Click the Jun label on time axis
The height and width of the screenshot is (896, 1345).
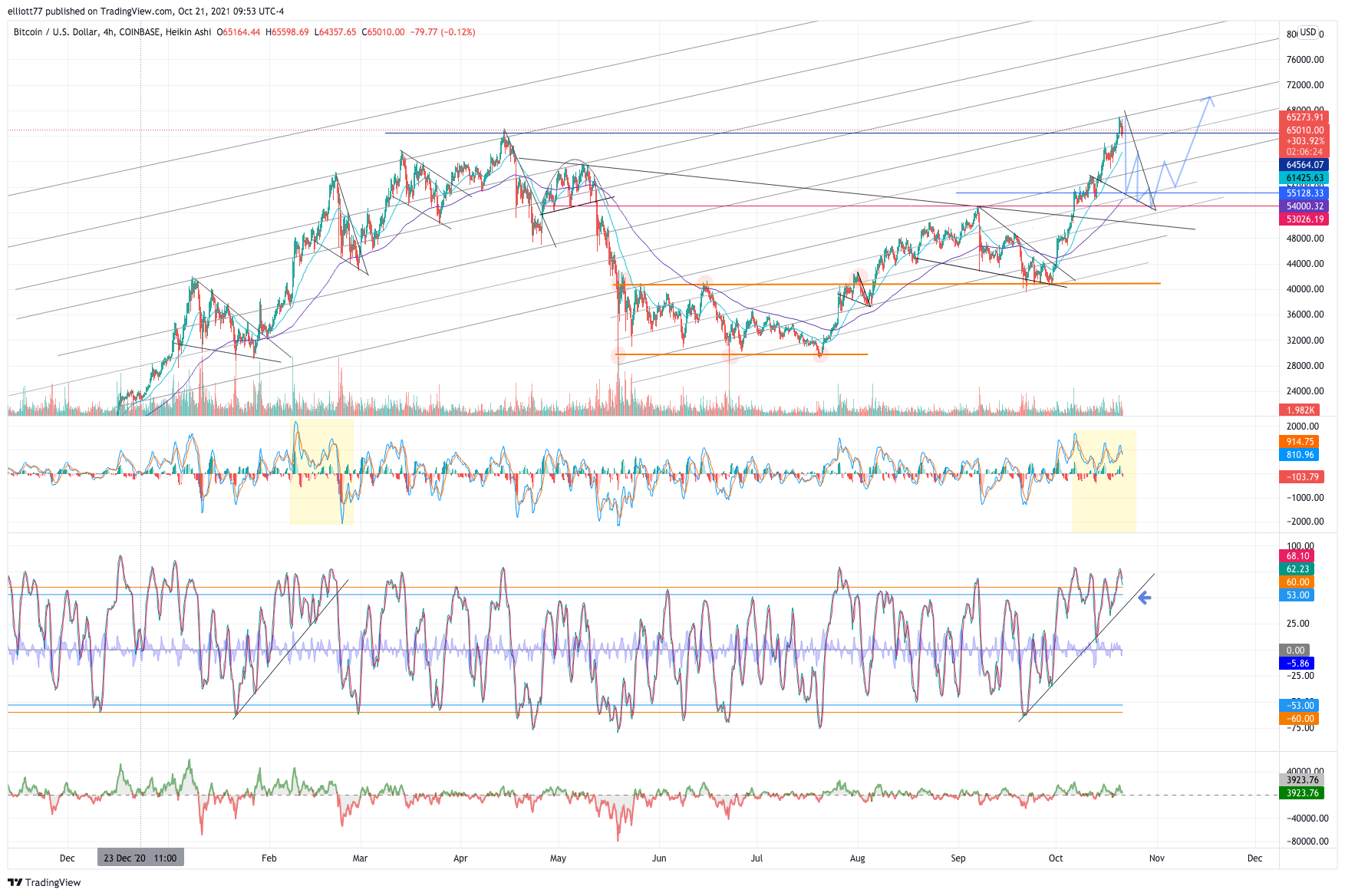[659, 858]
